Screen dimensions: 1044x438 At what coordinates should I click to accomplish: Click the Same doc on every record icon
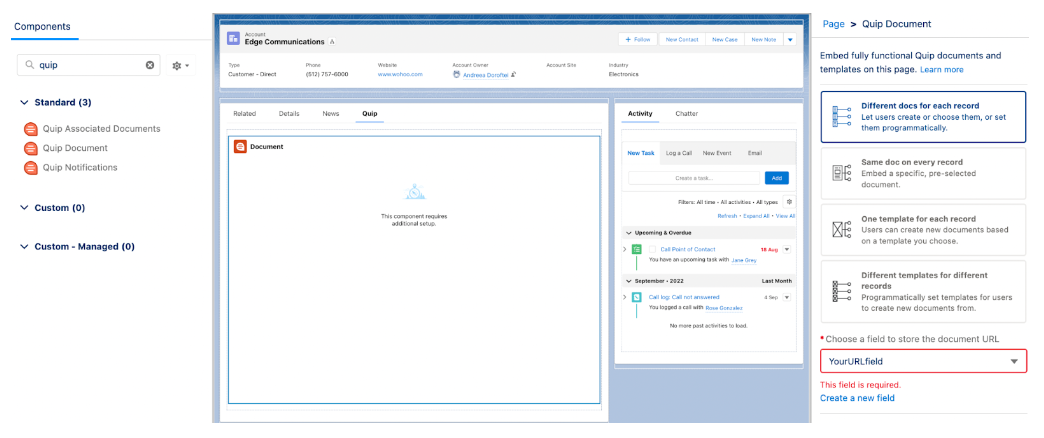pyautogui.click(x=842, y=173)
